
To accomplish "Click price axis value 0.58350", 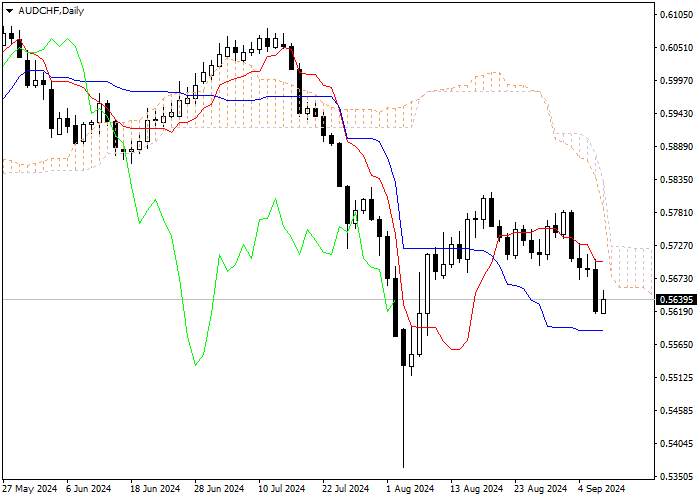I will [x=677, y=179].
